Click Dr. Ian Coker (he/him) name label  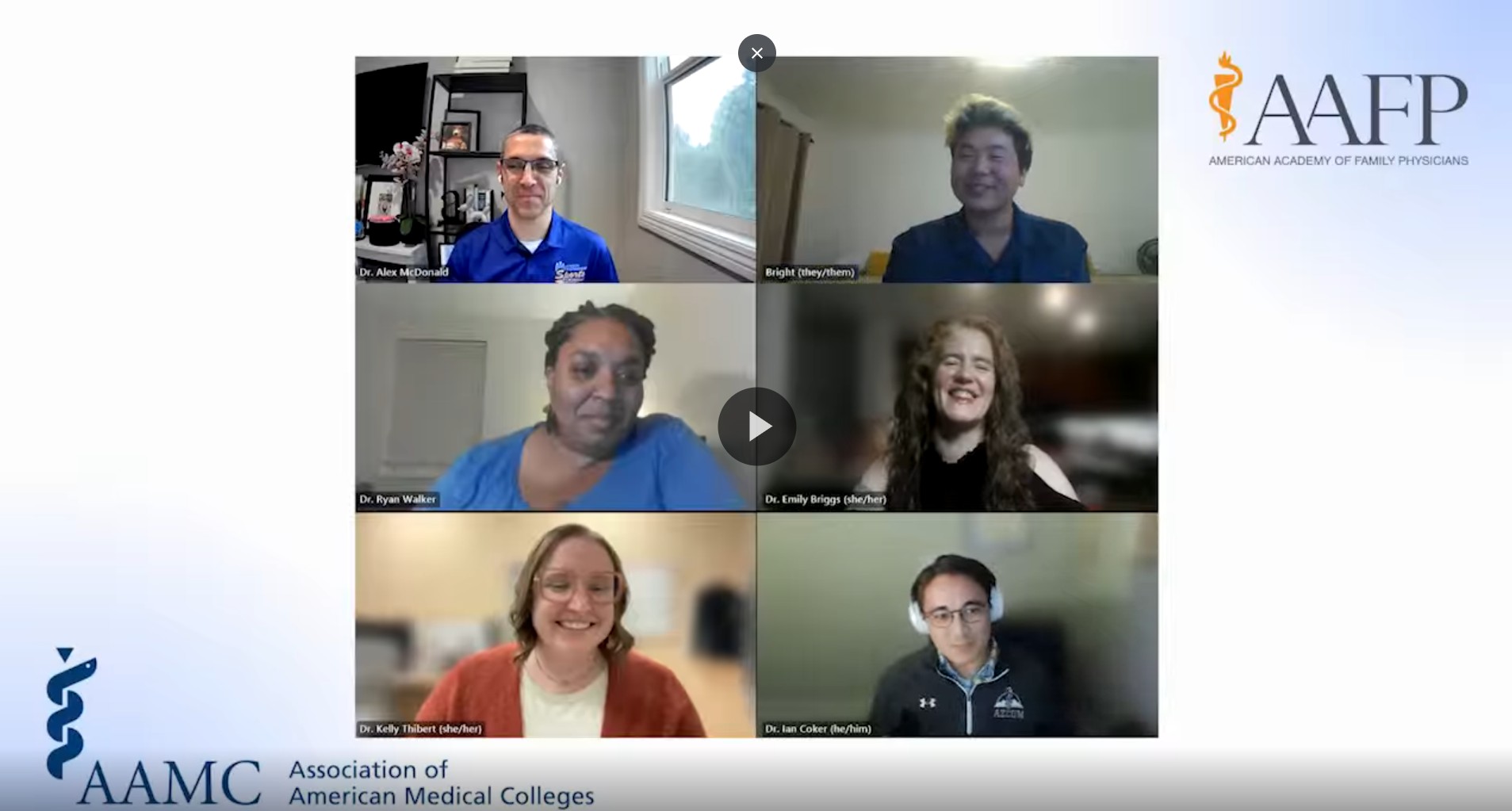(x=817, y=729)
